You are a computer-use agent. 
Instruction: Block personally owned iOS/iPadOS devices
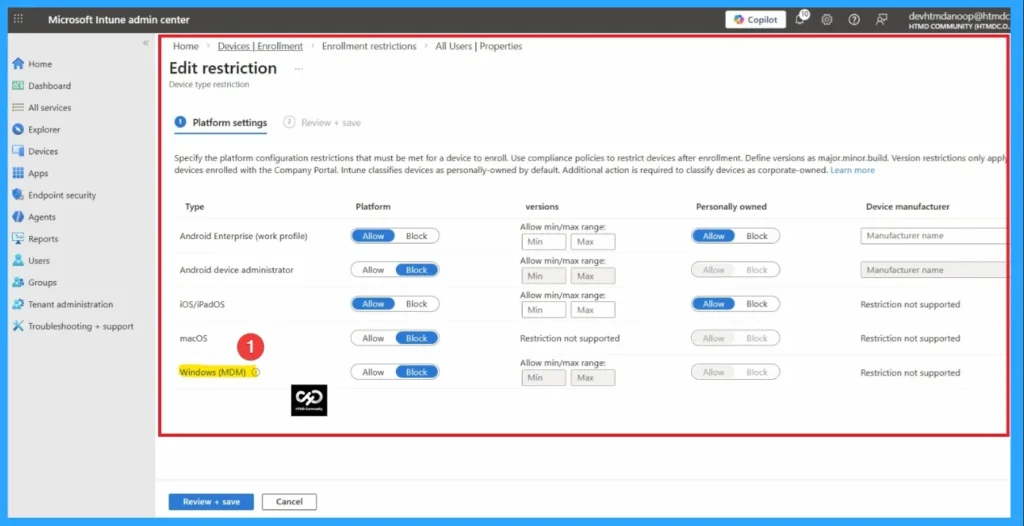757,304
